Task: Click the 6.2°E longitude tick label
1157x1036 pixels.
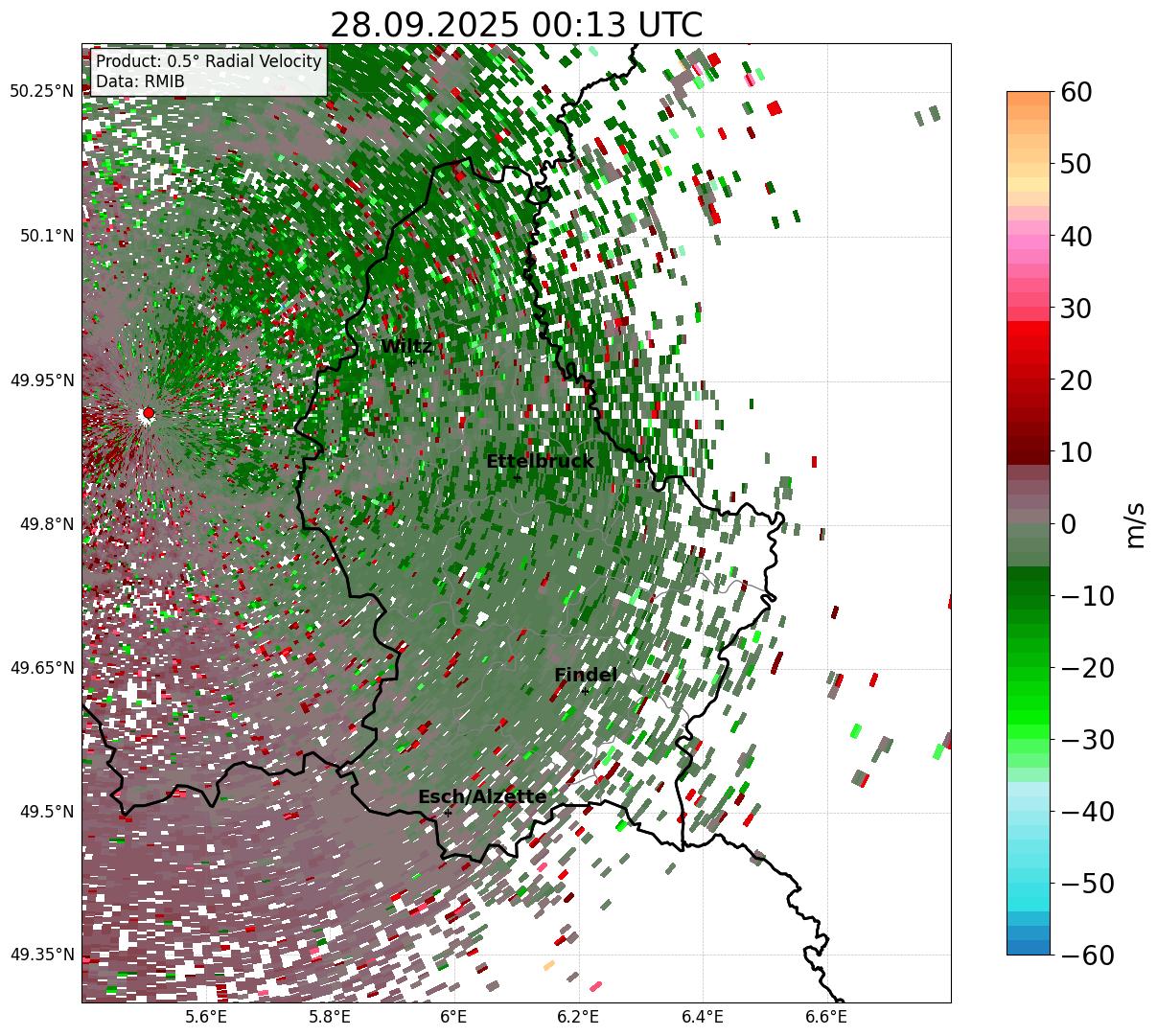Action: tap(578, 1017)
